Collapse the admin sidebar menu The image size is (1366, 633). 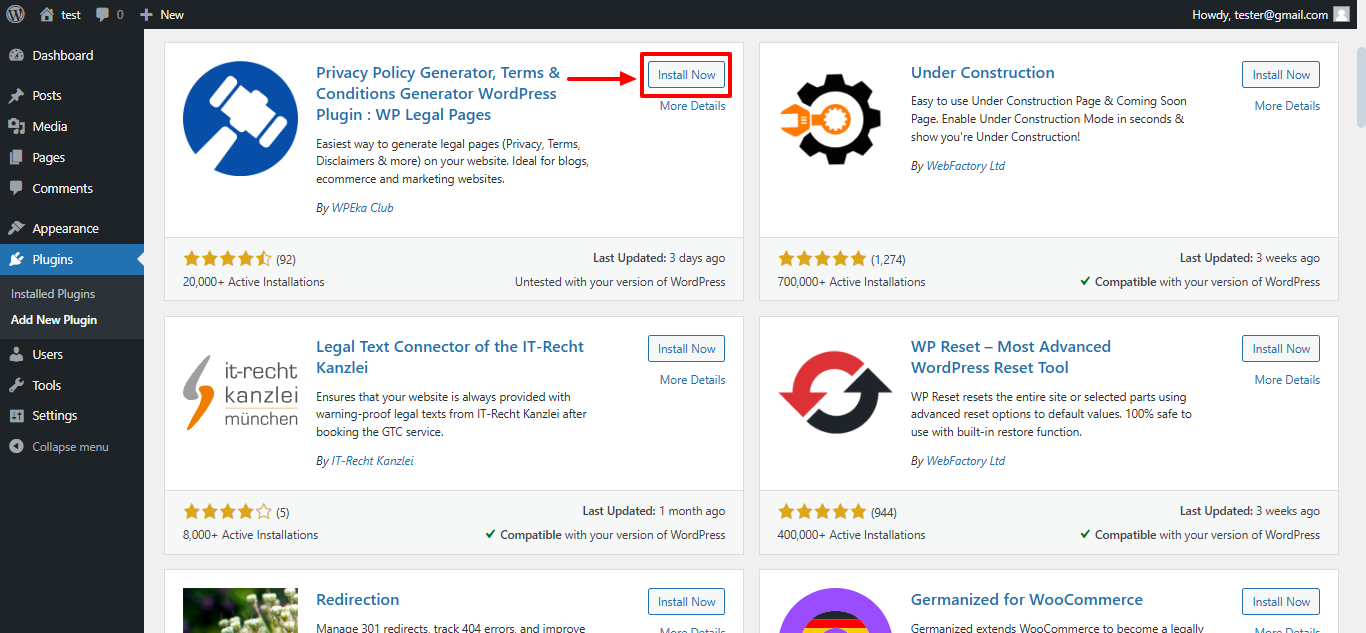pyautogui.click(x=72, y=447)
